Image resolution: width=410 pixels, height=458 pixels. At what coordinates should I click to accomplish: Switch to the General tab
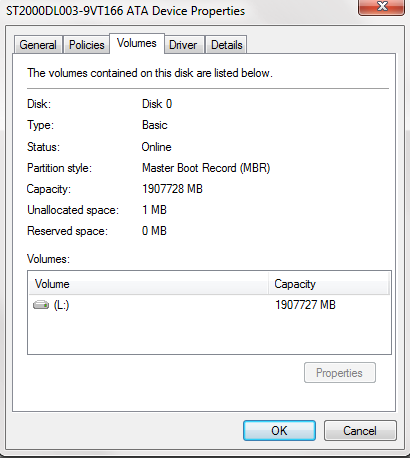[38, 45]
